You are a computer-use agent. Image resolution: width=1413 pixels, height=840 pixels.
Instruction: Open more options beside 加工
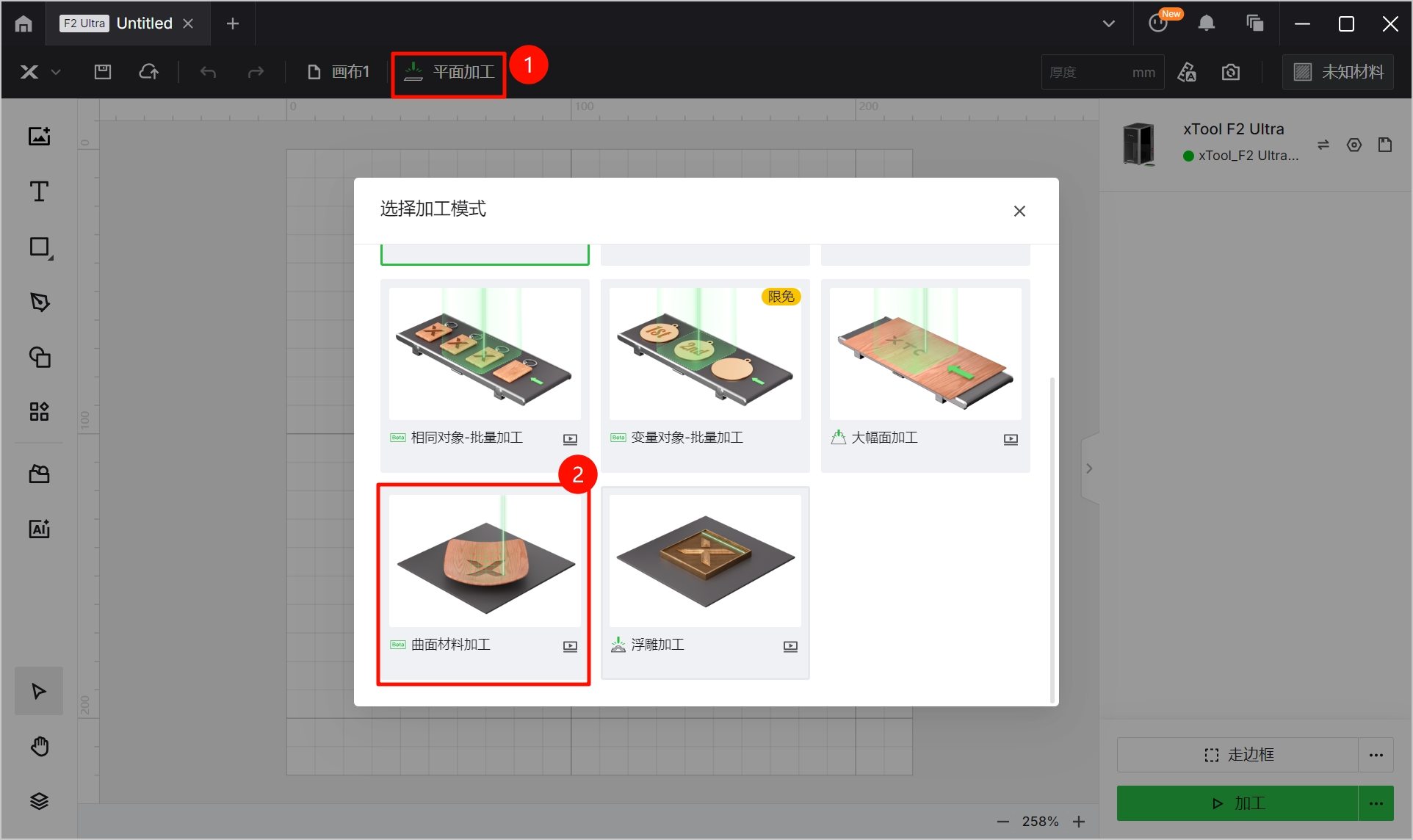click(1376, 803)
